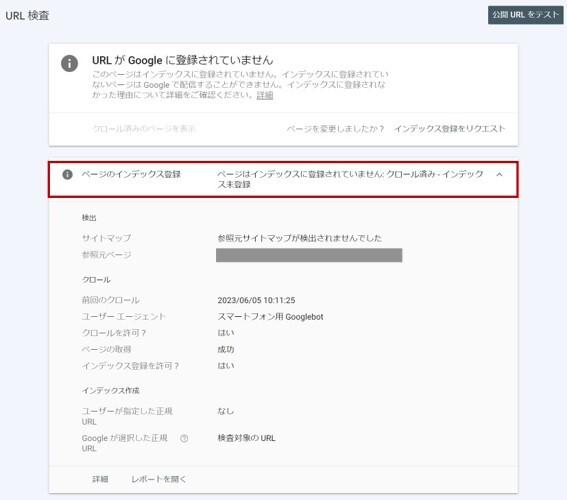
Task: Click the ユーザー エージェント label
Action: [x=124, y=317]
